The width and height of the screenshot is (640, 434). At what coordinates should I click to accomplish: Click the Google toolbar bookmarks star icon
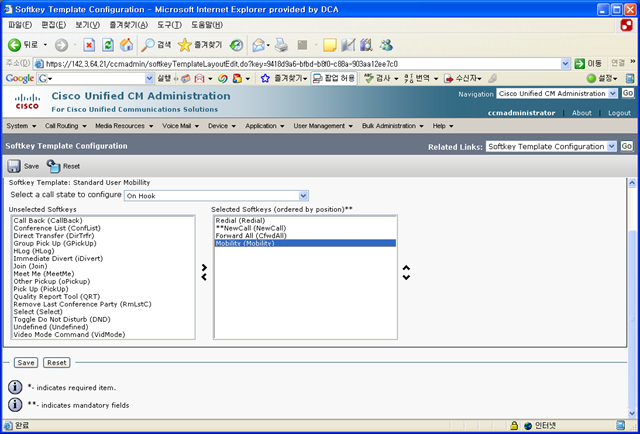(265, 78)
